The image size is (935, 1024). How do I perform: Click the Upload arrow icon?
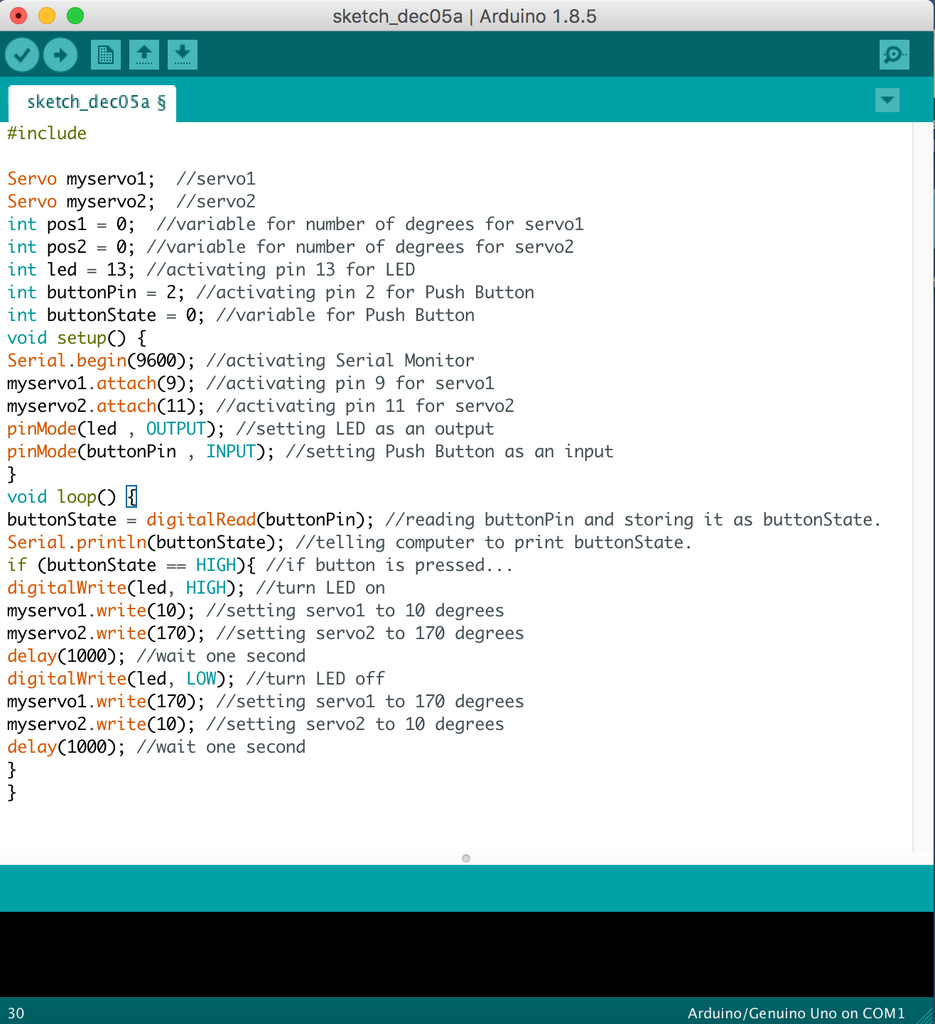(x=61, y=55)
